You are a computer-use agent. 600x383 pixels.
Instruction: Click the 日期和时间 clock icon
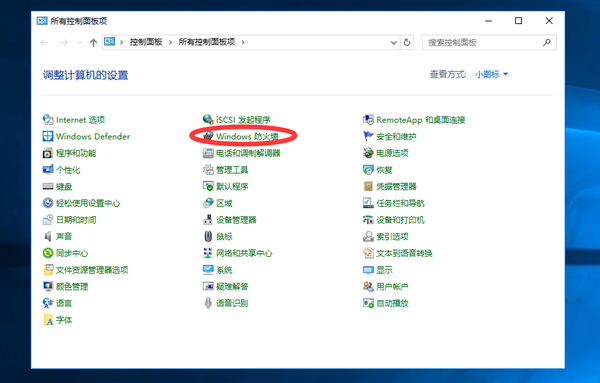pyautogui.click(x=48, y=220)
